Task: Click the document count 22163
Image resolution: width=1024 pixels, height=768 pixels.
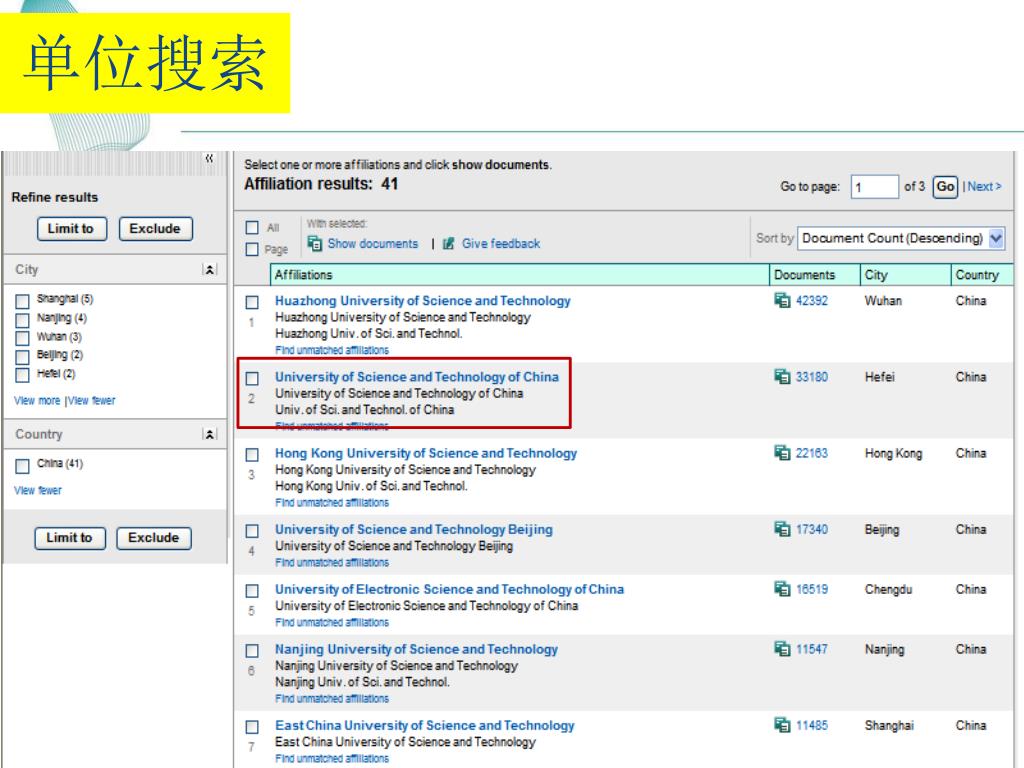Action: [x=812, y=453]
